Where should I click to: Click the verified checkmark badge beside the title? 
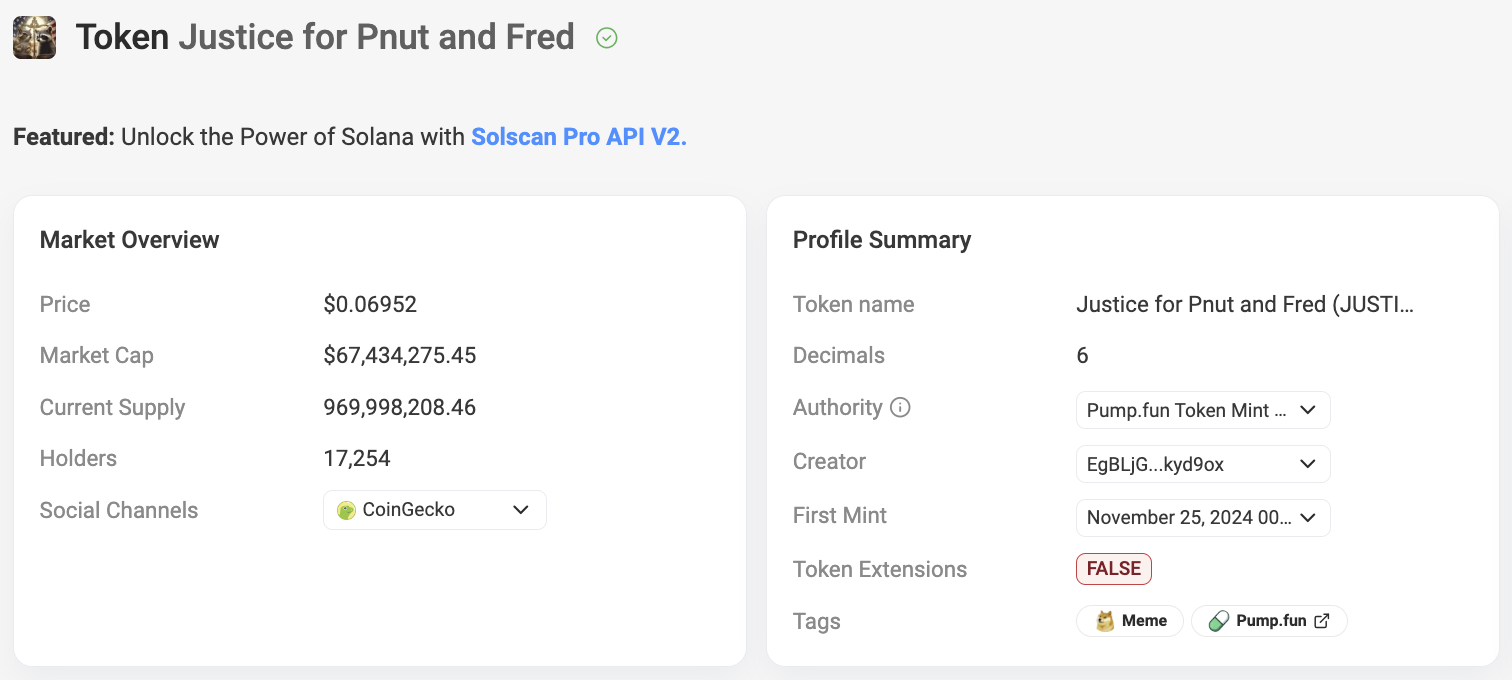coord(606,38)
